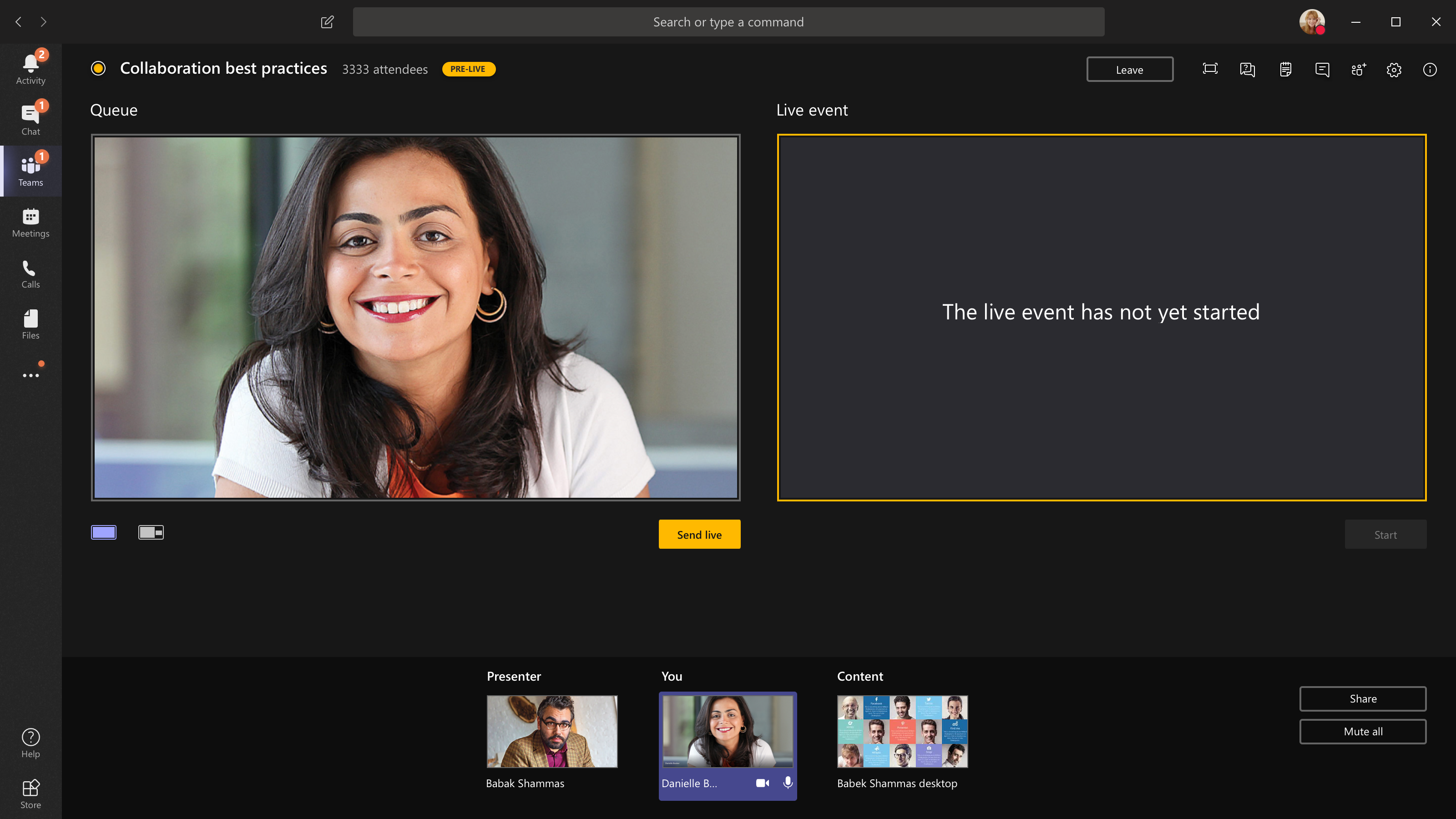
Task: Click the share screen icon in toolbar
Action: (1210, 69)
